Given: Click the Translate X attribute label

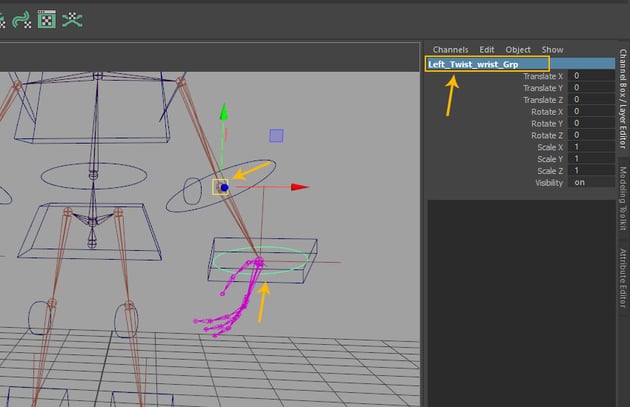Looking at the screenshot, I should tap(543, 76).
